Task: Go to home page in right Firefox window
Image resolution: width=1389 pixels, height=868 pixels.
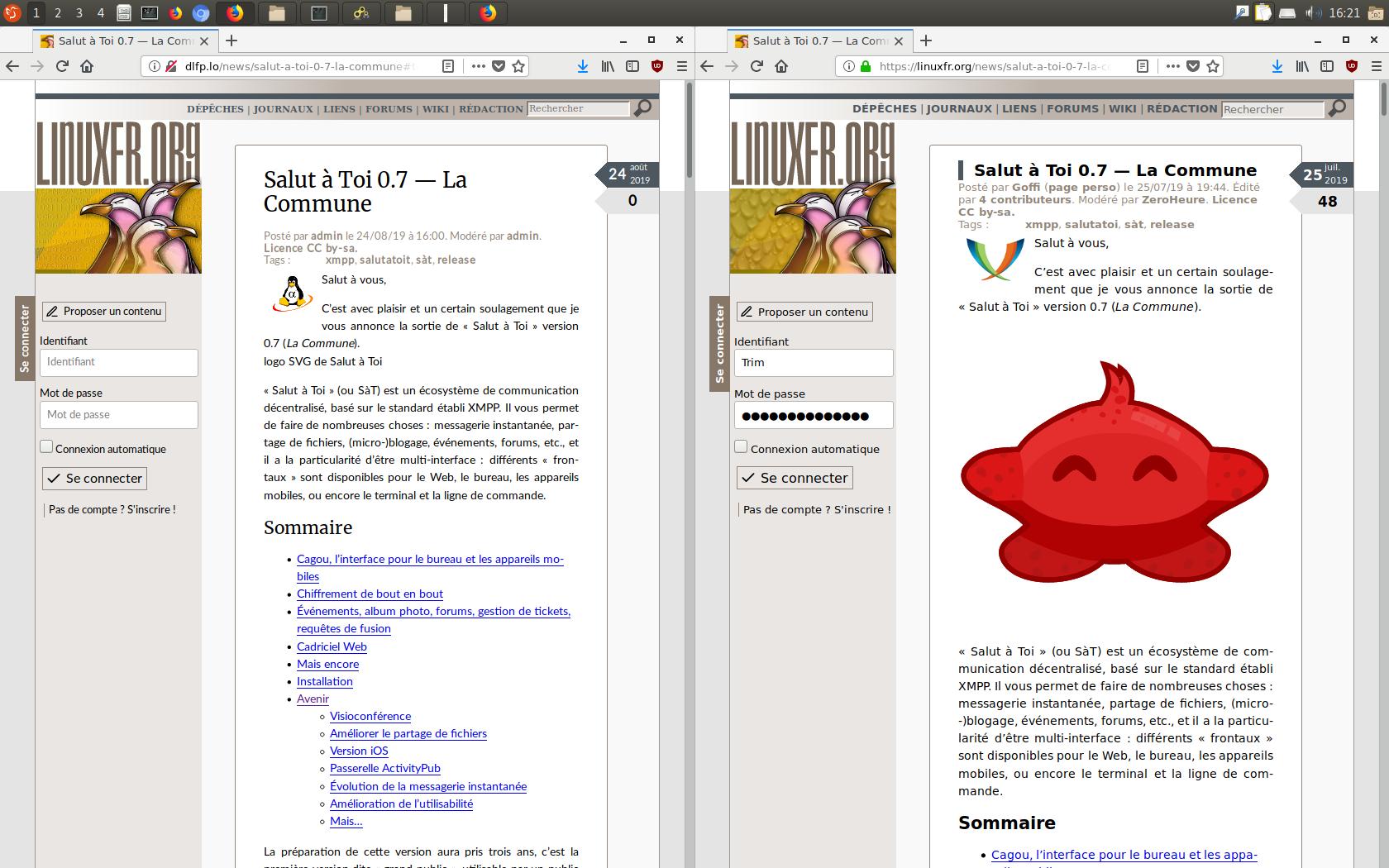Action: (781, 66)
